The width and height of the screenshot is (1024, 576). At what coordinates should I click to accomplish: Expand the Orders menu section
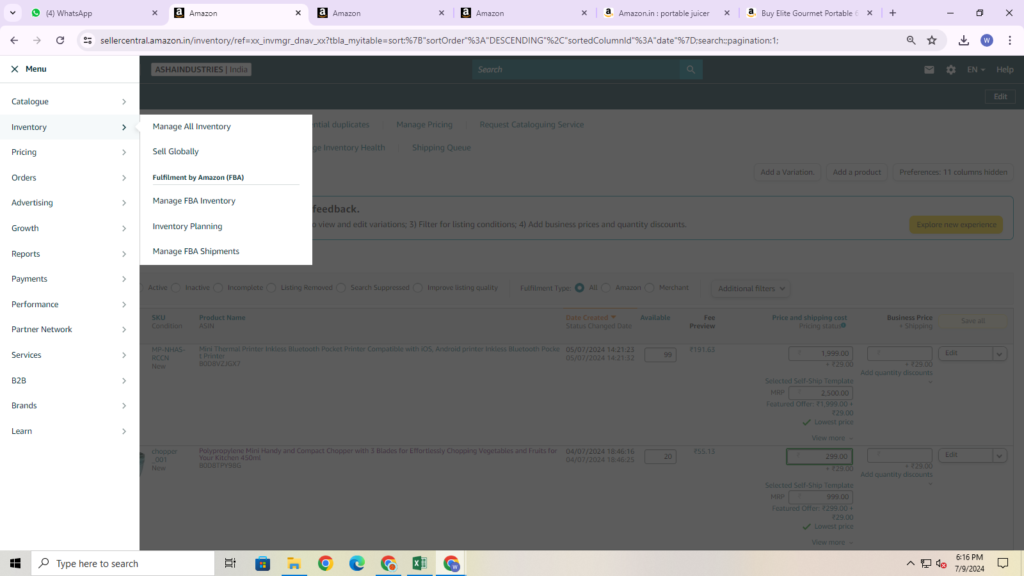click(x=68, y=178)
